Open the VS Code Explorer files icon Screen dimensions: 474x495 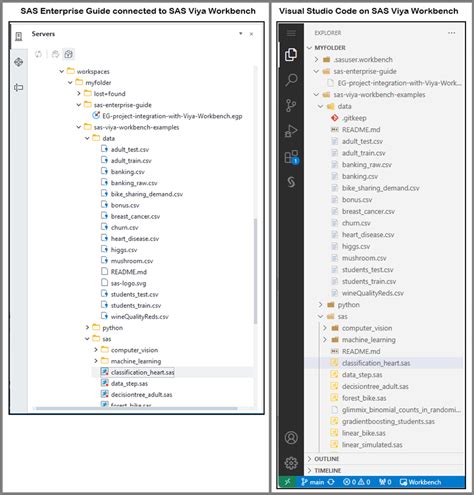(x=291, y=54)
